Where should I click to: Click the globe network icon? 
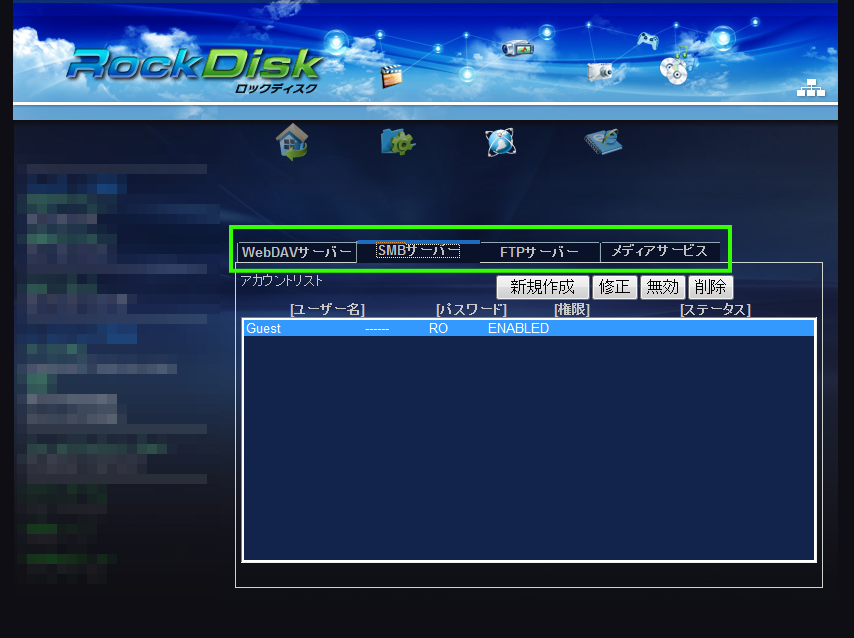coord(500,142)
